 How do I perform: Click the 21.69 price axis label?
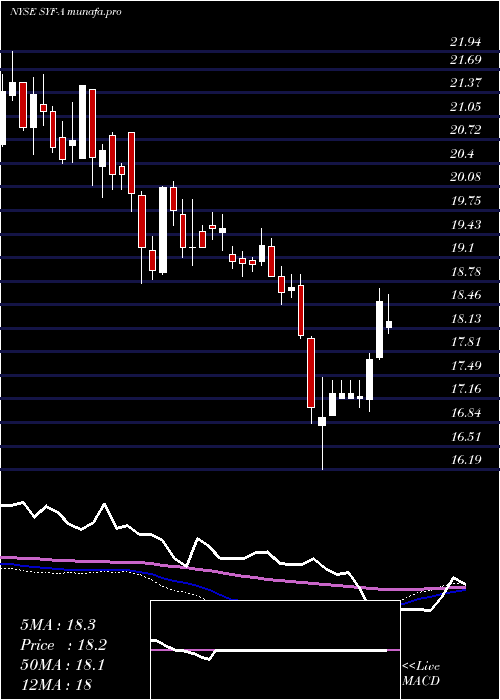[466, 59]
